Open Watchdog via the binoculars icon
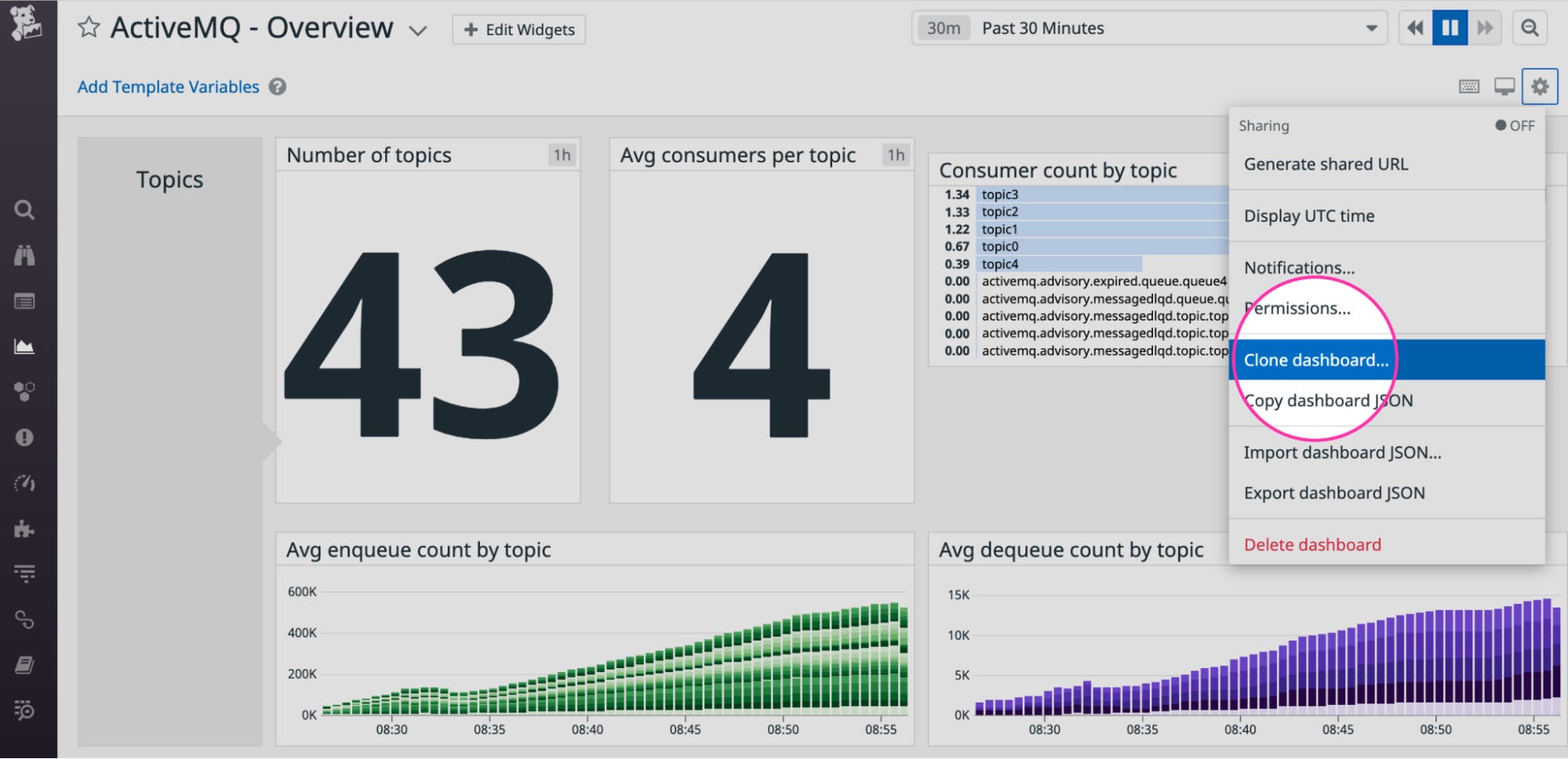This screenshot has height=759, width=1568. 25,255
